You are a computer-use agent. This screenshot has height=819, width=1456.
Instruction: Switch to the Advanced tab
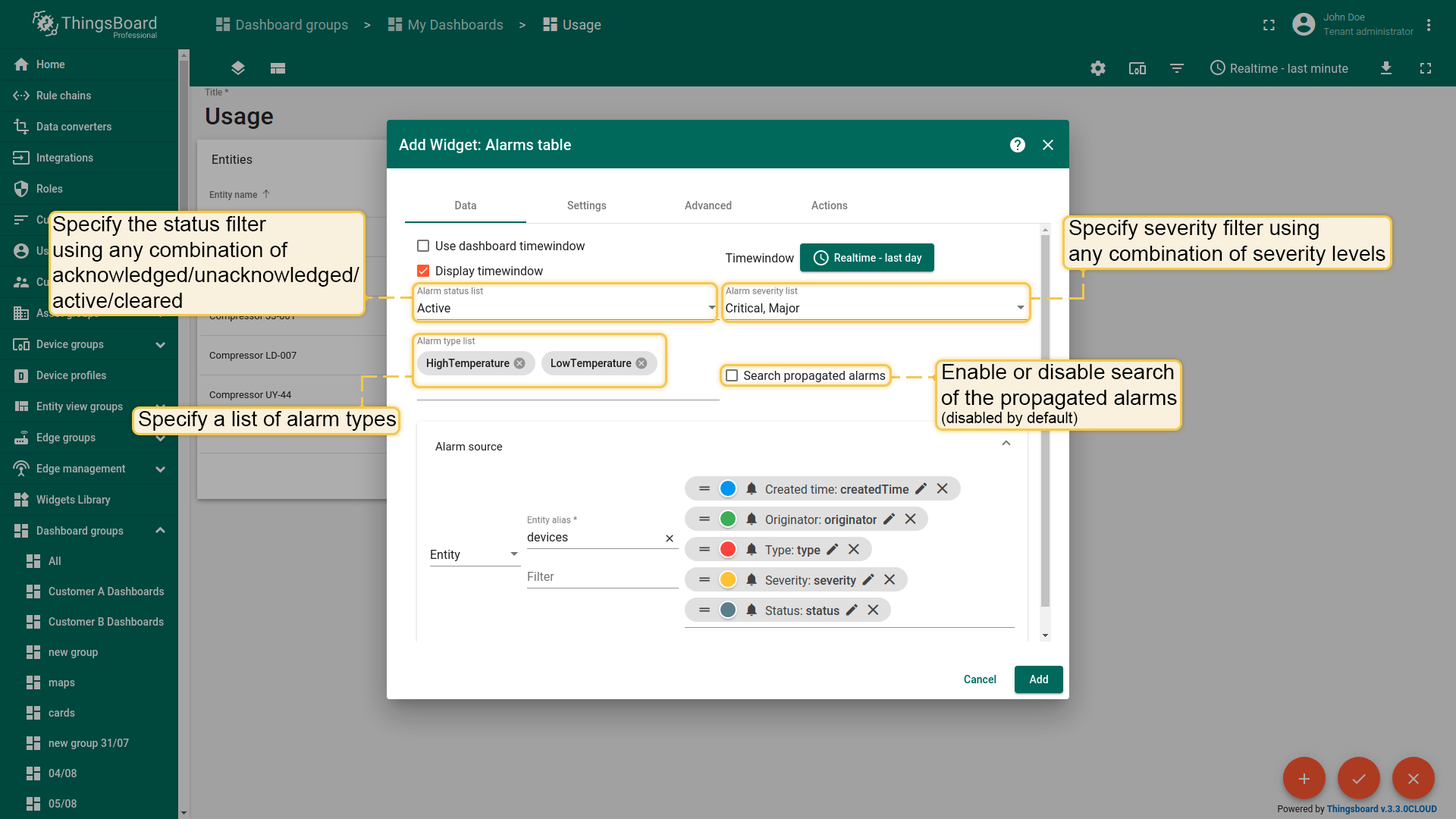coord(708,206)
